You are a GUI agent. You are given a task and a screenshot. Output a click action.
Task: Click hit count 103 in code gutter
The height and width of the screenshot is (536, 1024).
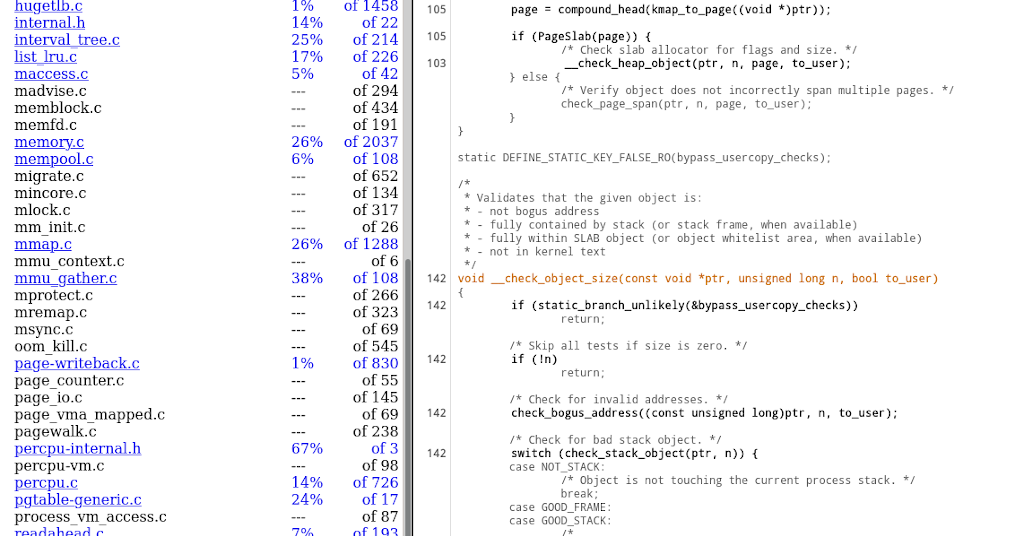[436, 63]
